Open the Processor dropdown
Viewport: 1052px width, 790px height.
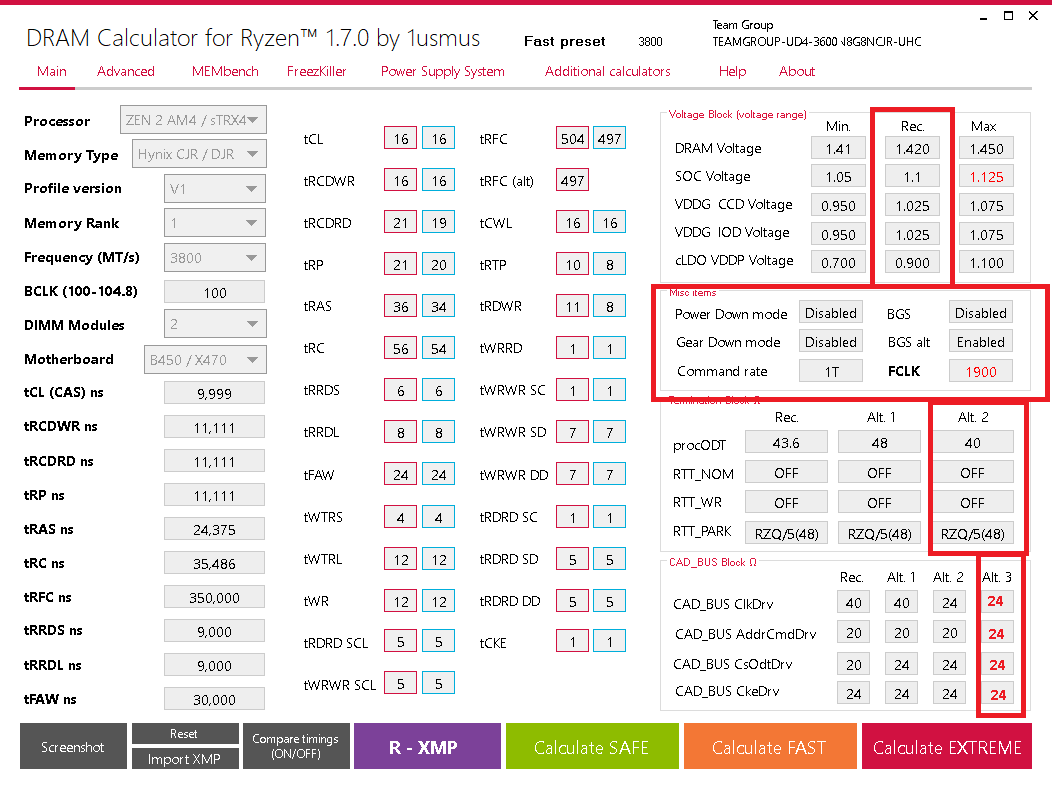click(x=193, y=119)
